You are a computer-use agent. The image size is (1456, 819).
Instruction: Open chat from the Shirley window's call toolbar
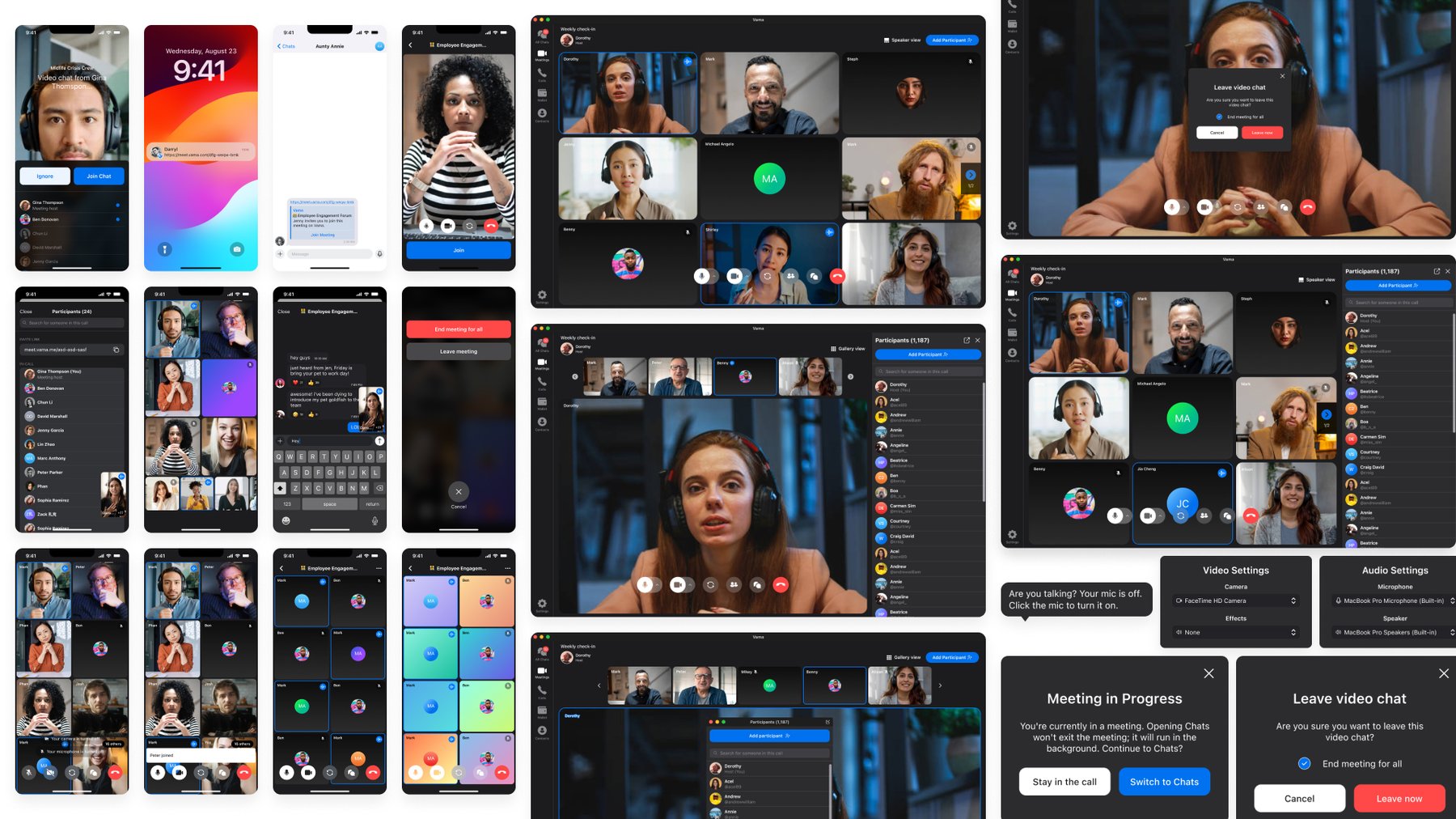point(814,276)
